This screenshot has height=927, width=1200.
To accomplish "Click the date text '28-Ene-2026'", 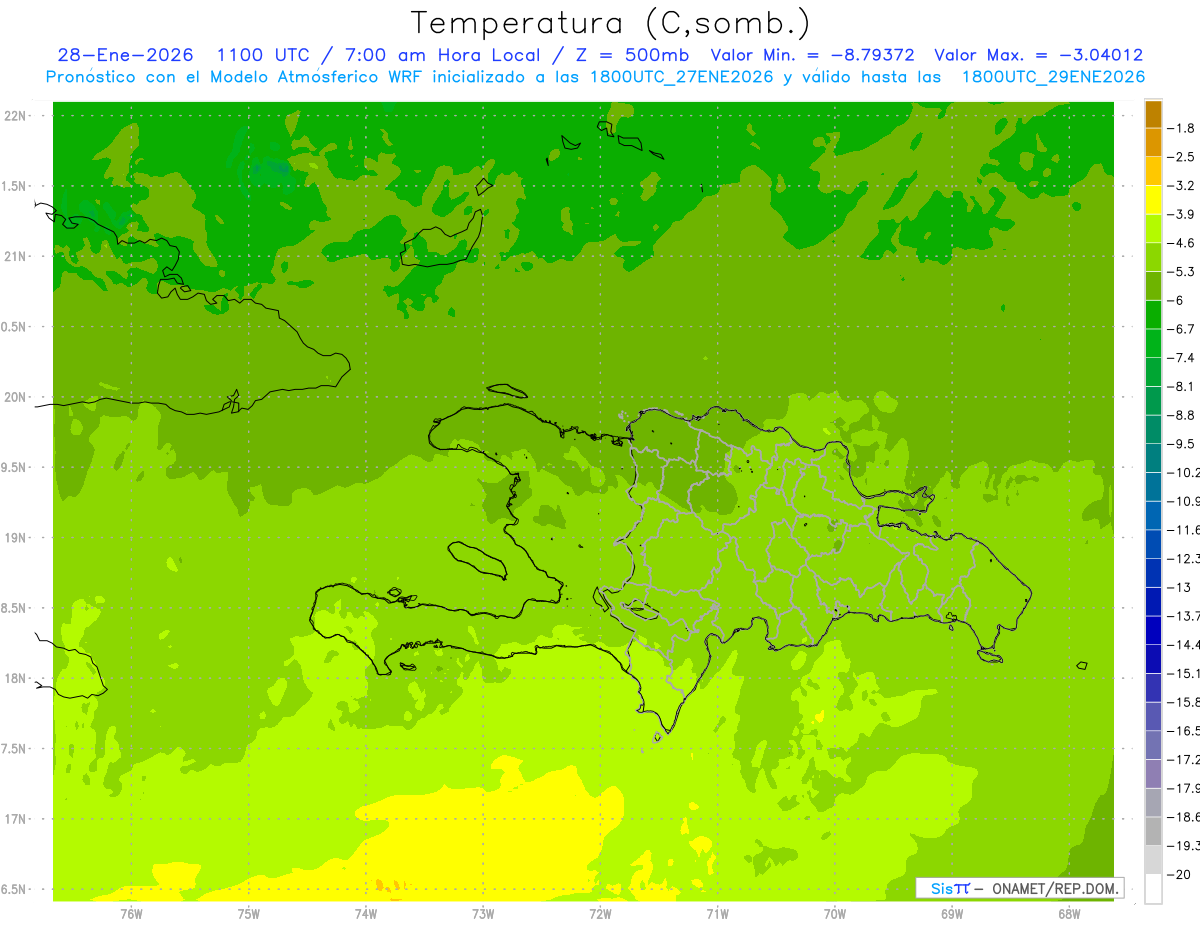I will [126, 55].
